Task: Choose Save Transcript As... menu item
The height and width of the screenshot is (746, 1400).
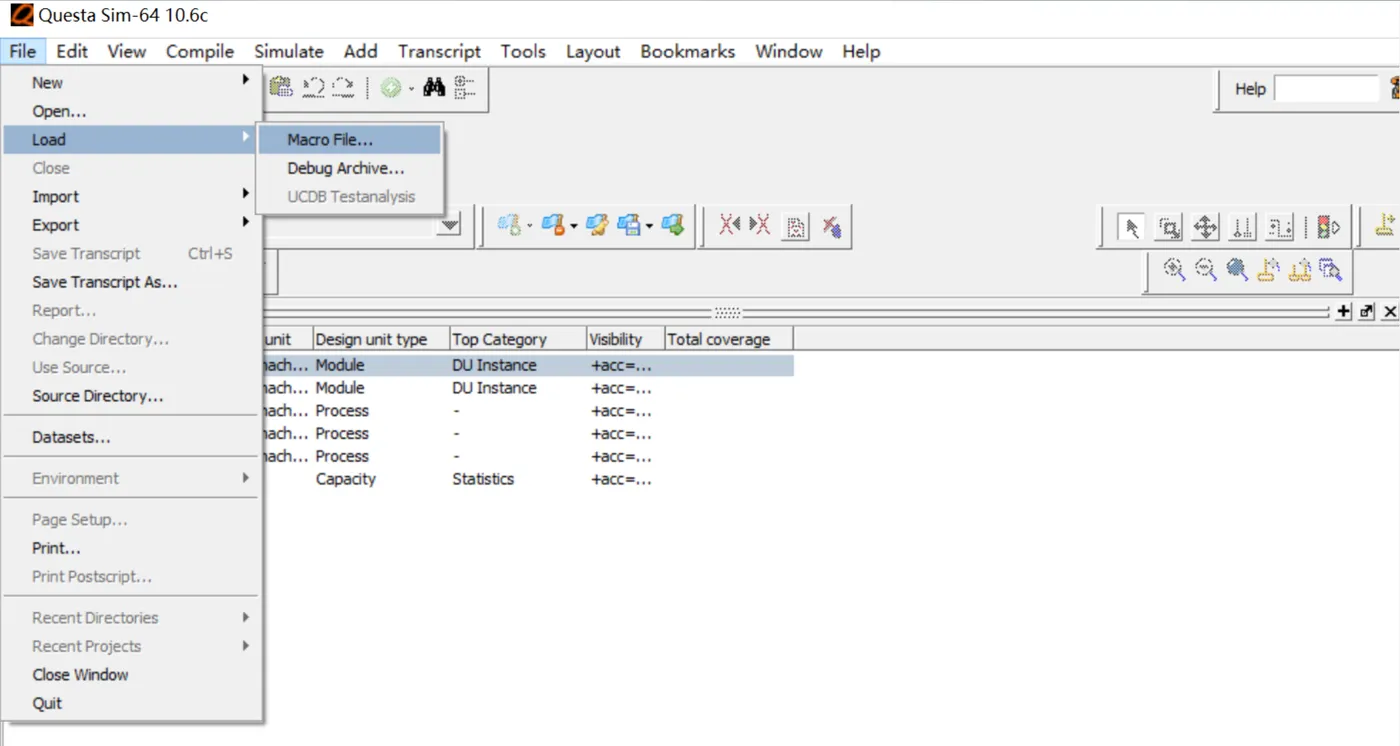Action: point(132,282)
